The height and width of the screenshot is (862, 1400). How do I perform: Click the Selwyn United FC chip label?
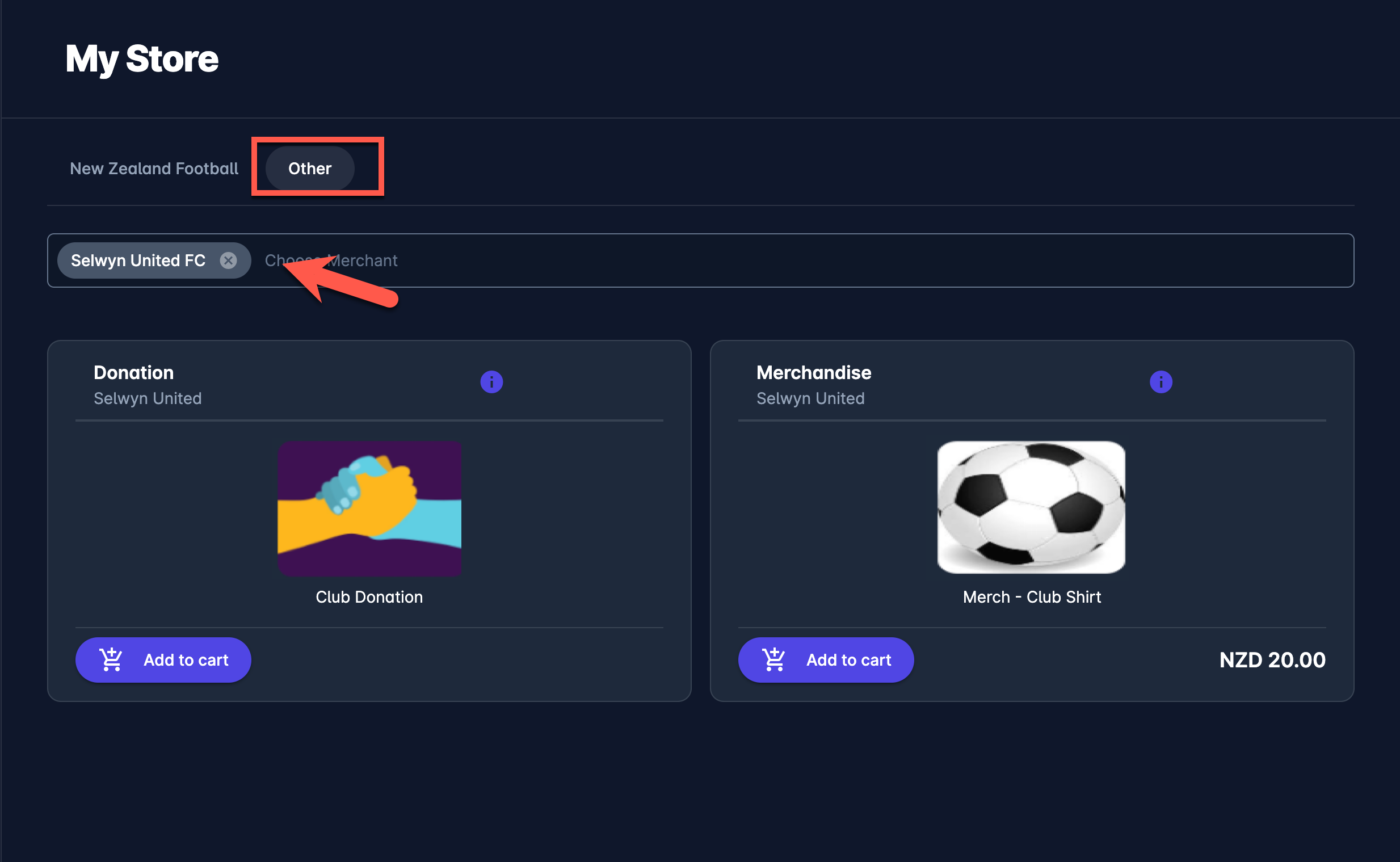point(138,260)
